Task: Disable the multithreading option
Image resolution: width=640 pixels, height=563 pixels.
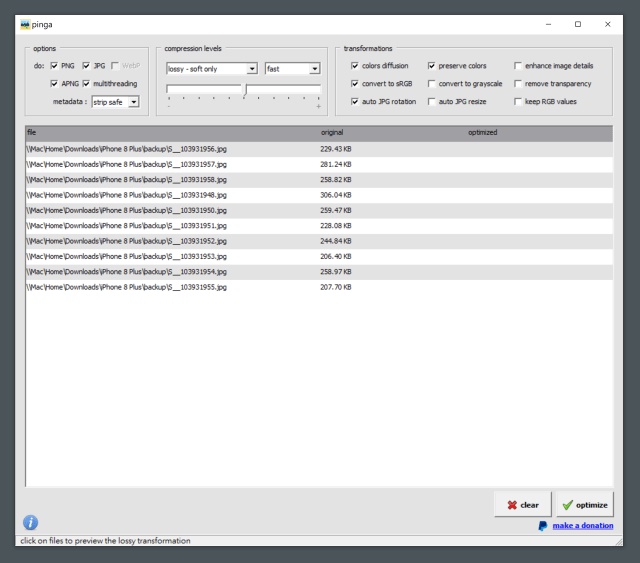Action: pos(86,84)
